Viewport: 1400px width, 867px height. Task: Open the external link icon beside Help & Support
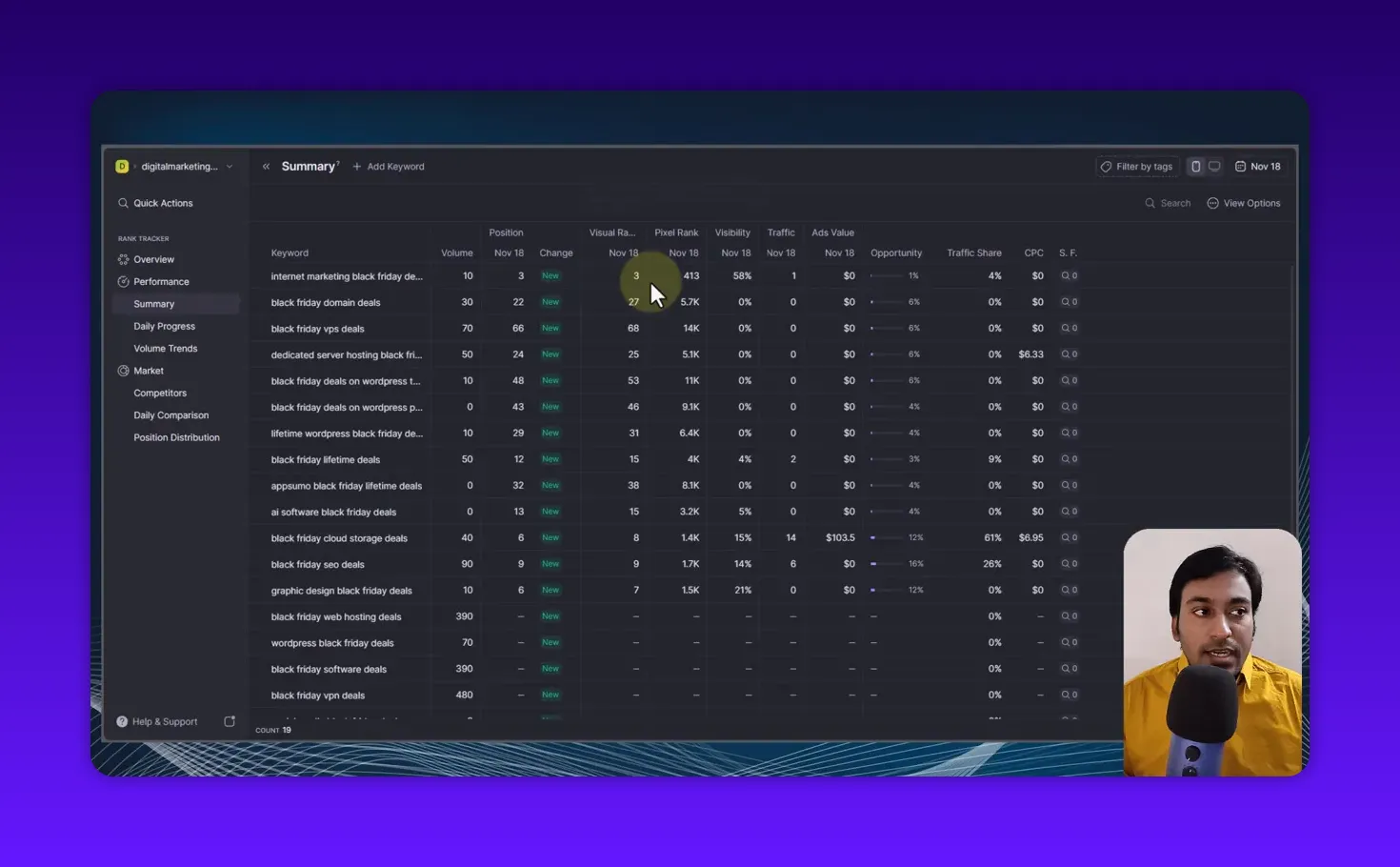(230, 721)
